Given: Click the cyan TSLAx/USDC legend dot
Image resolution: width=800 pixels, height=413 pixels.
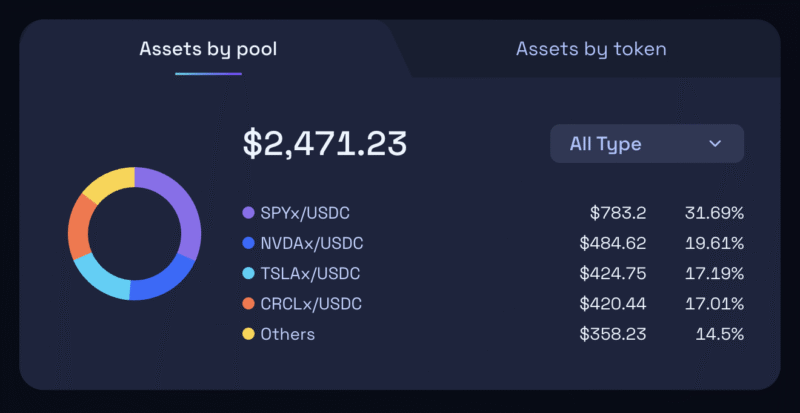Looking at the screenshot, I should pyautogui.click(x=248, y=274).
